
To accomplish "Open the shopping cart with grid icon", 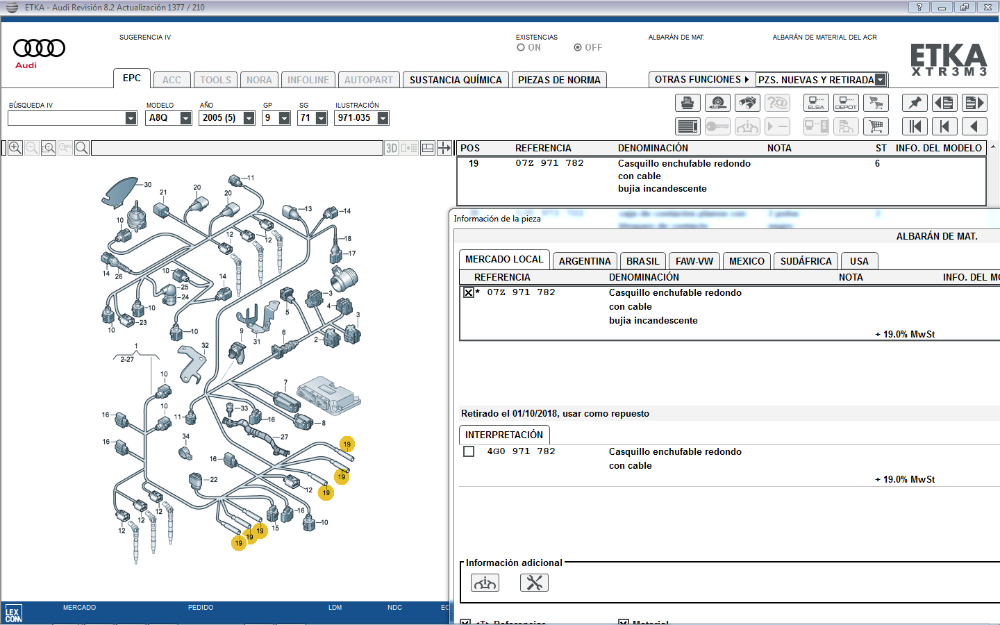I will click(x=876, y=126).
